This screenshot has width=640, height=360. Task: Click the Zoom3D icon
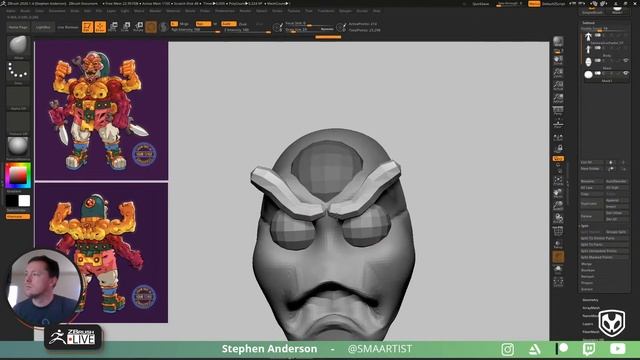558,205
